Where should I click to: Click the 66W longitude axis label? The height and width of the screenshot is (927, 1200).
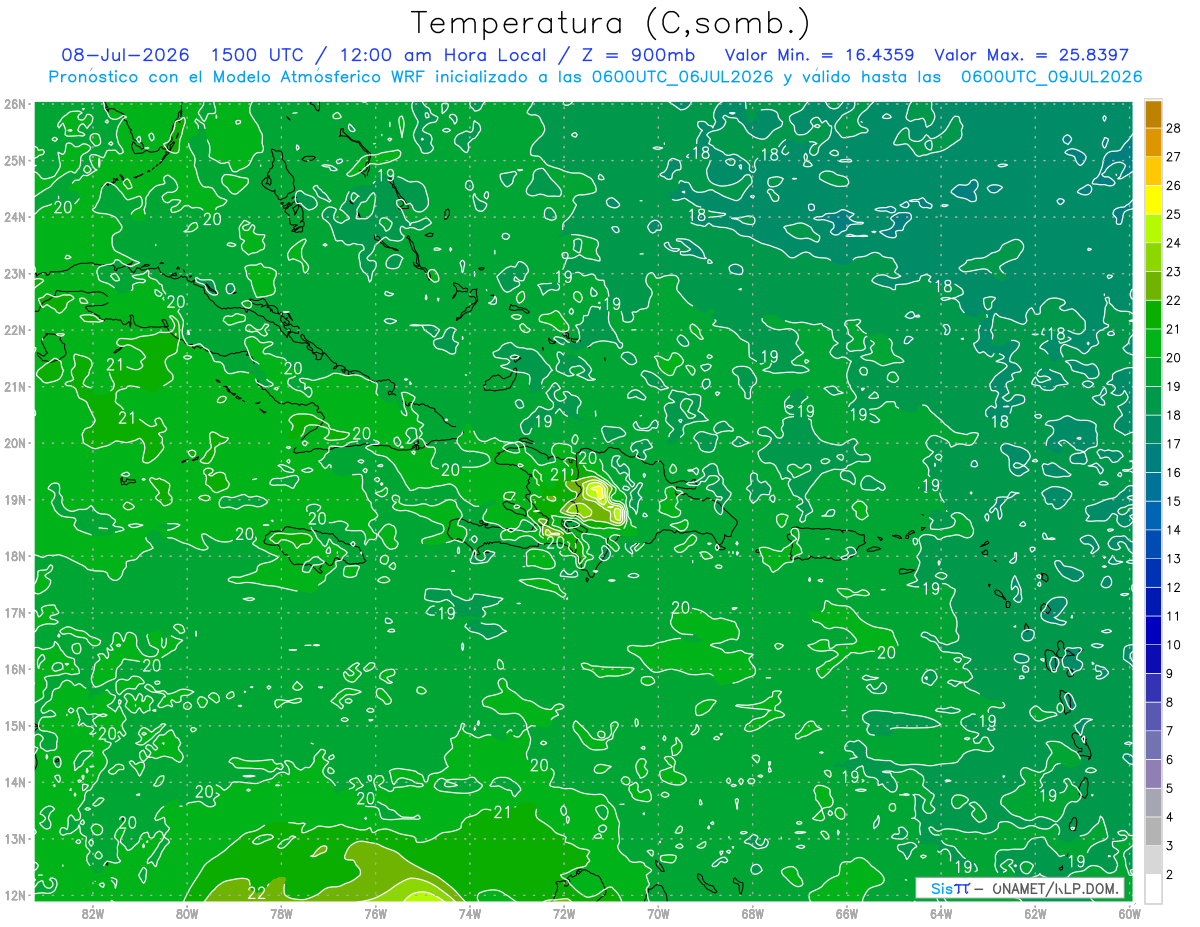pos(847,913)
